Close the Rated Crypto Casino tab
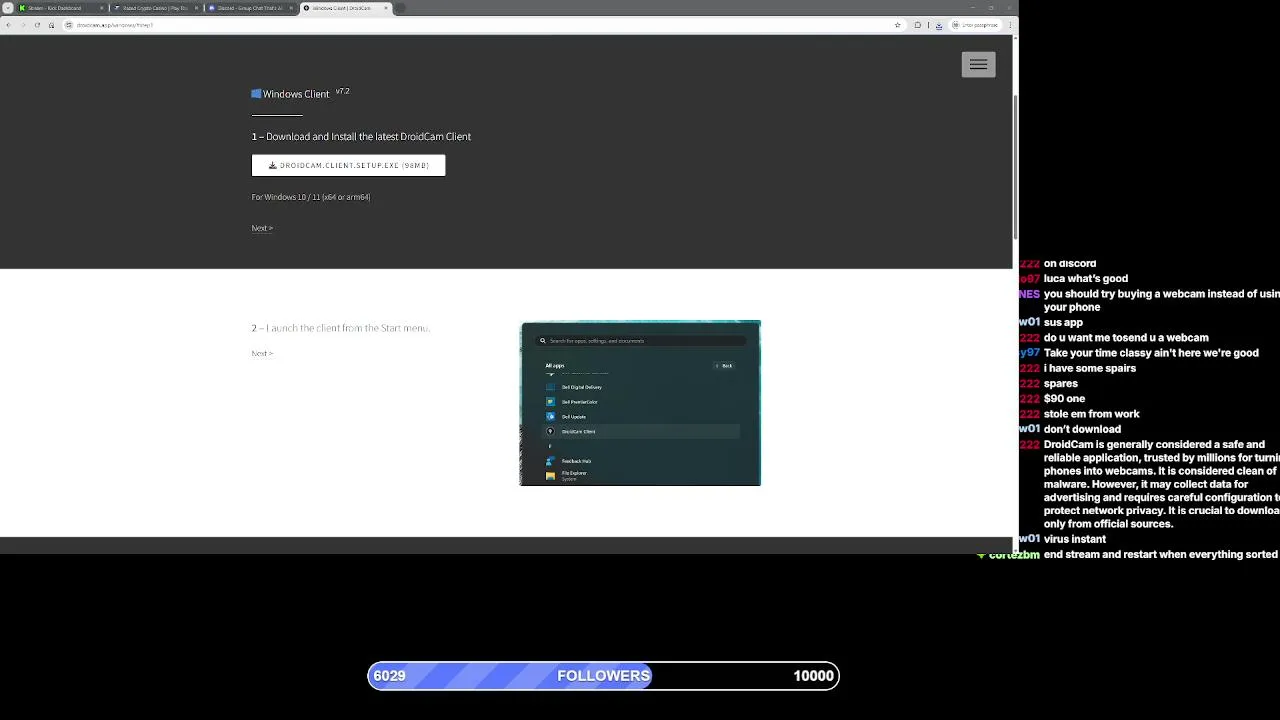Viewport: 1280px width, 720px height. point(196,8)
